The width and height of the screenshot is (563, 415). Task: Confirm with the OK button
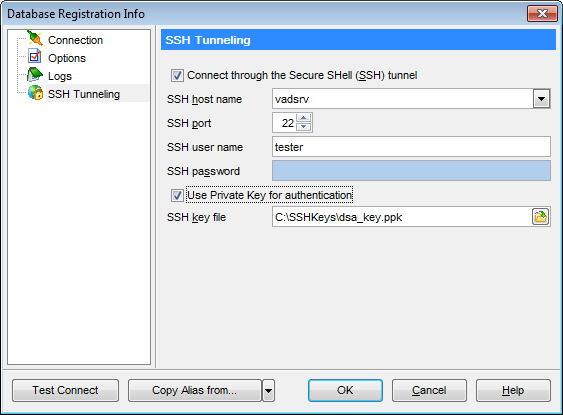[x=345, y=390]
